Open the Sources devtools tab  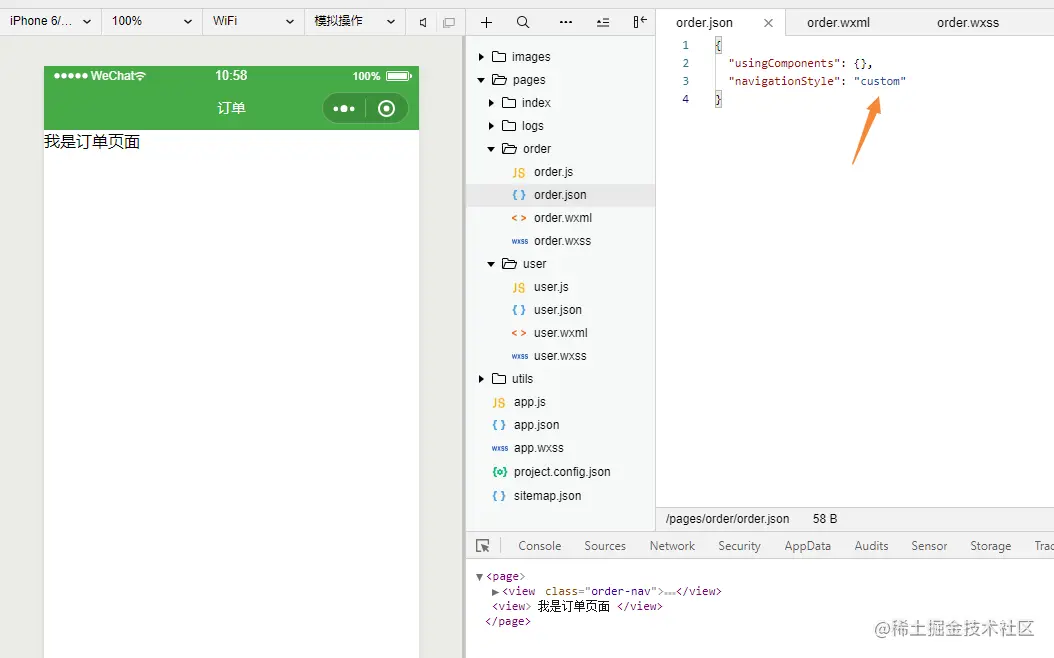[x=605, y=546]
